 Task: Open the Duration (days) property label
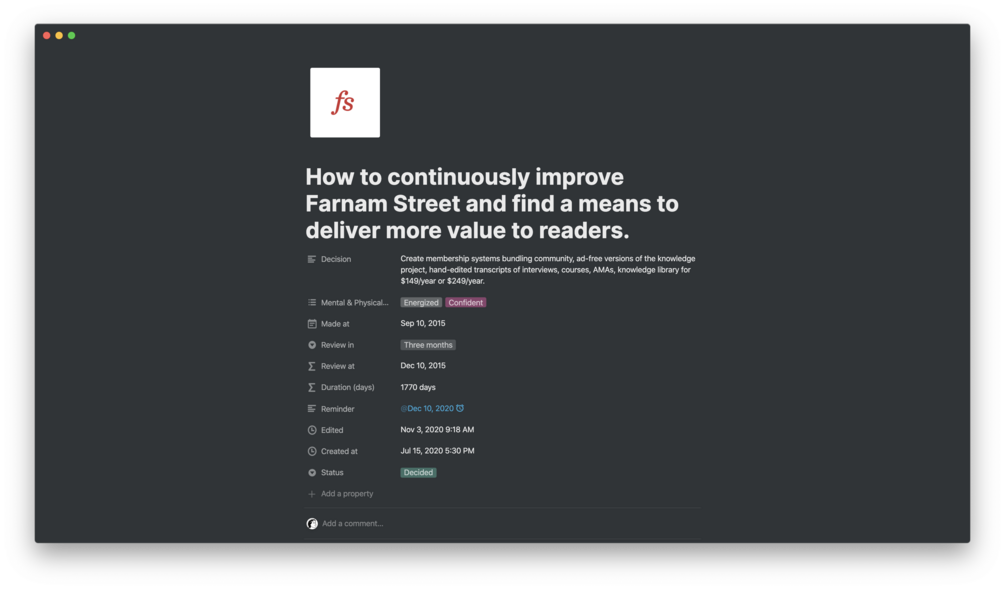point(347,387)
